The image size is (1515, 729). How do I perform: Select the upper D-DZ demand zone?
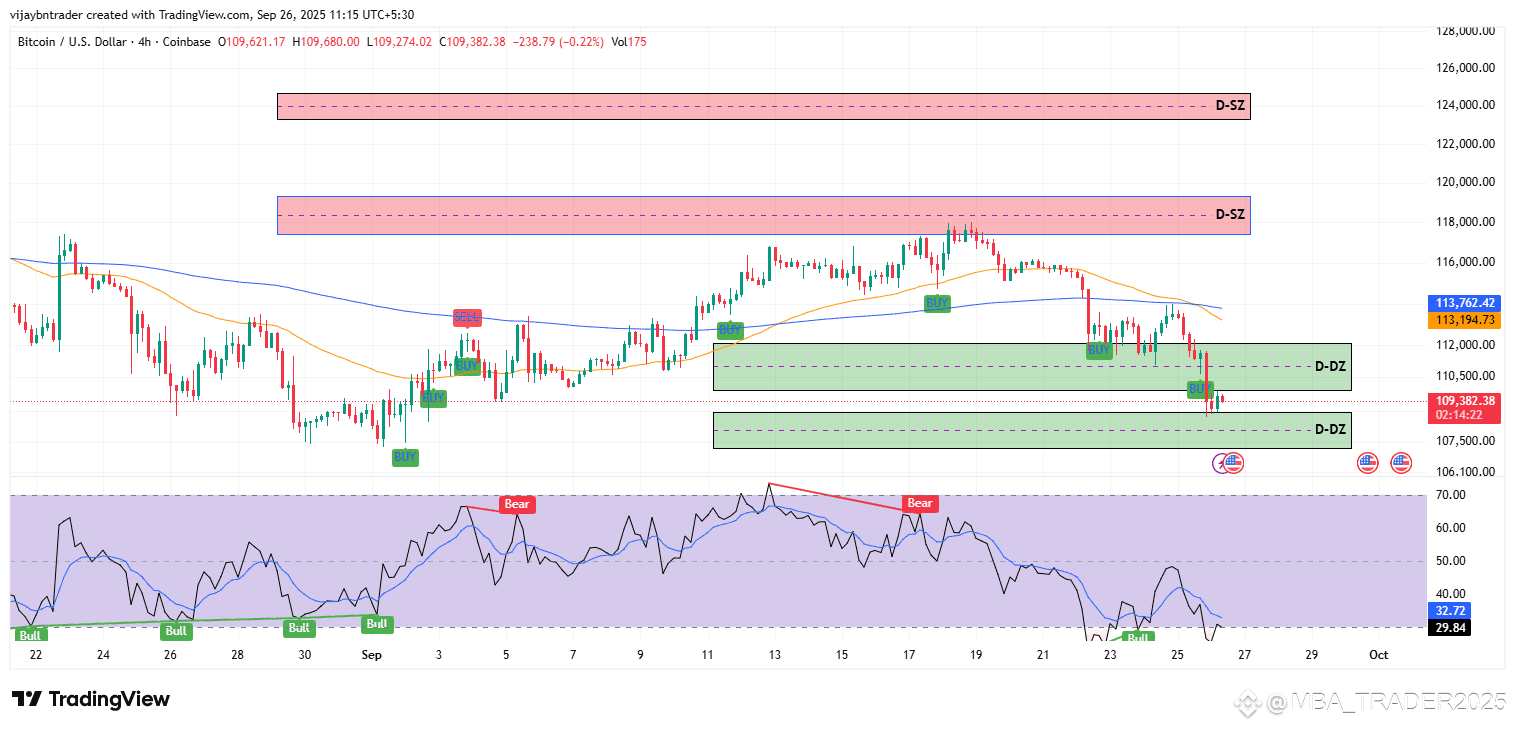click(x=1032, y=367)
